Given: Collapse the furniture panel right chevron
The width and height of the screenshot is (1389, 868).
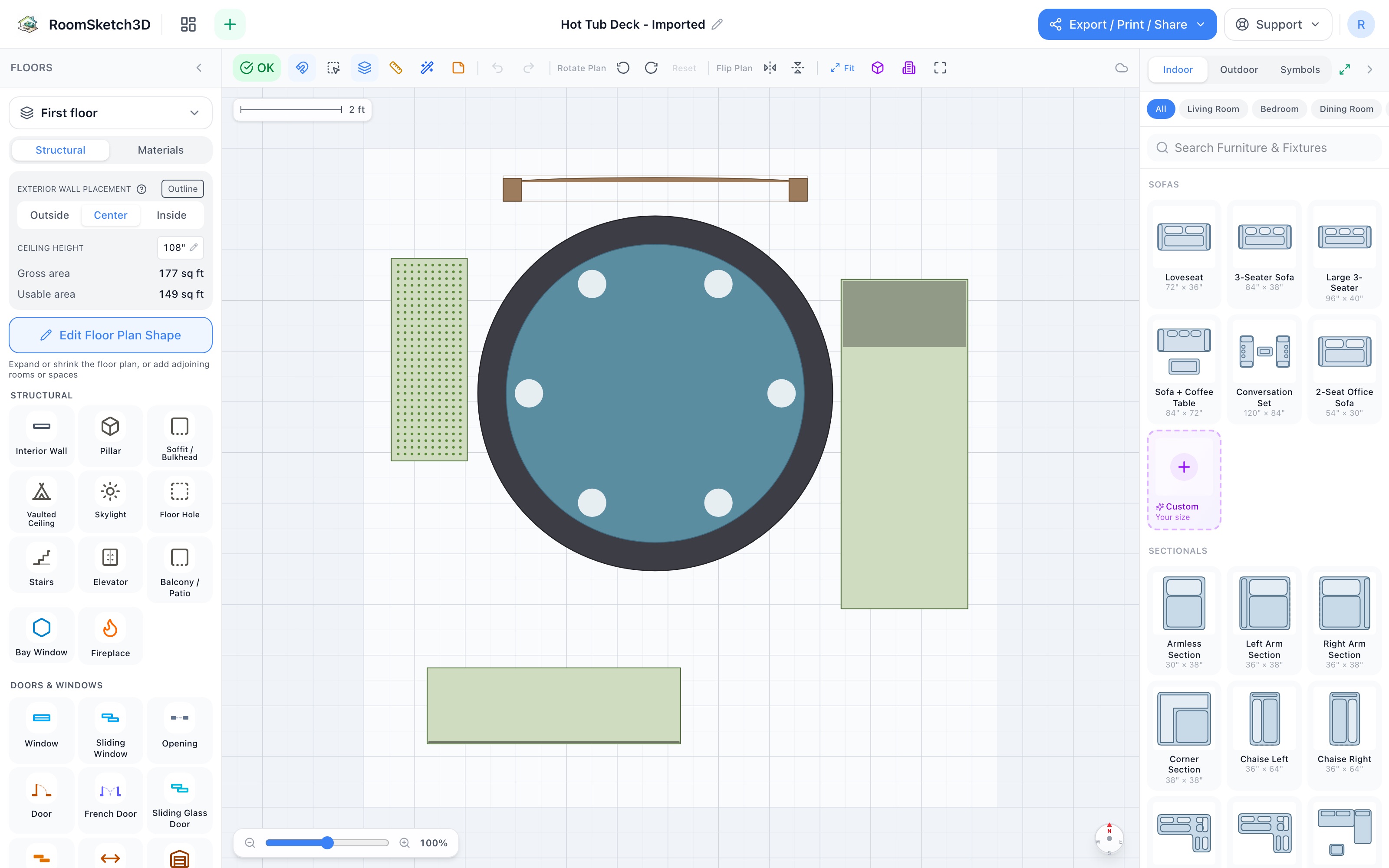Looking at the screenshot, I should [x=1370, y=69].
